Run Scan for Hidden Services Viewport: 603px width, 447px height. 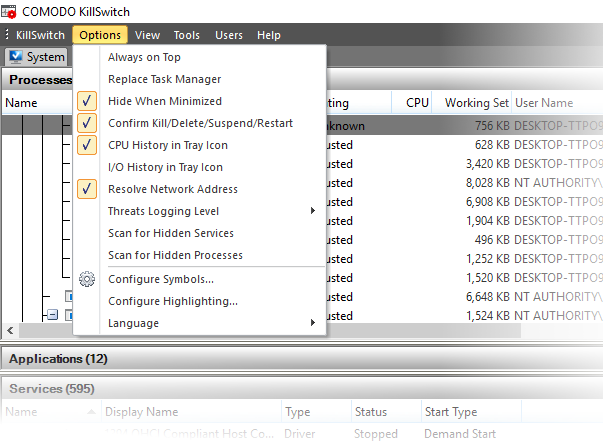[x=200, y=233]
